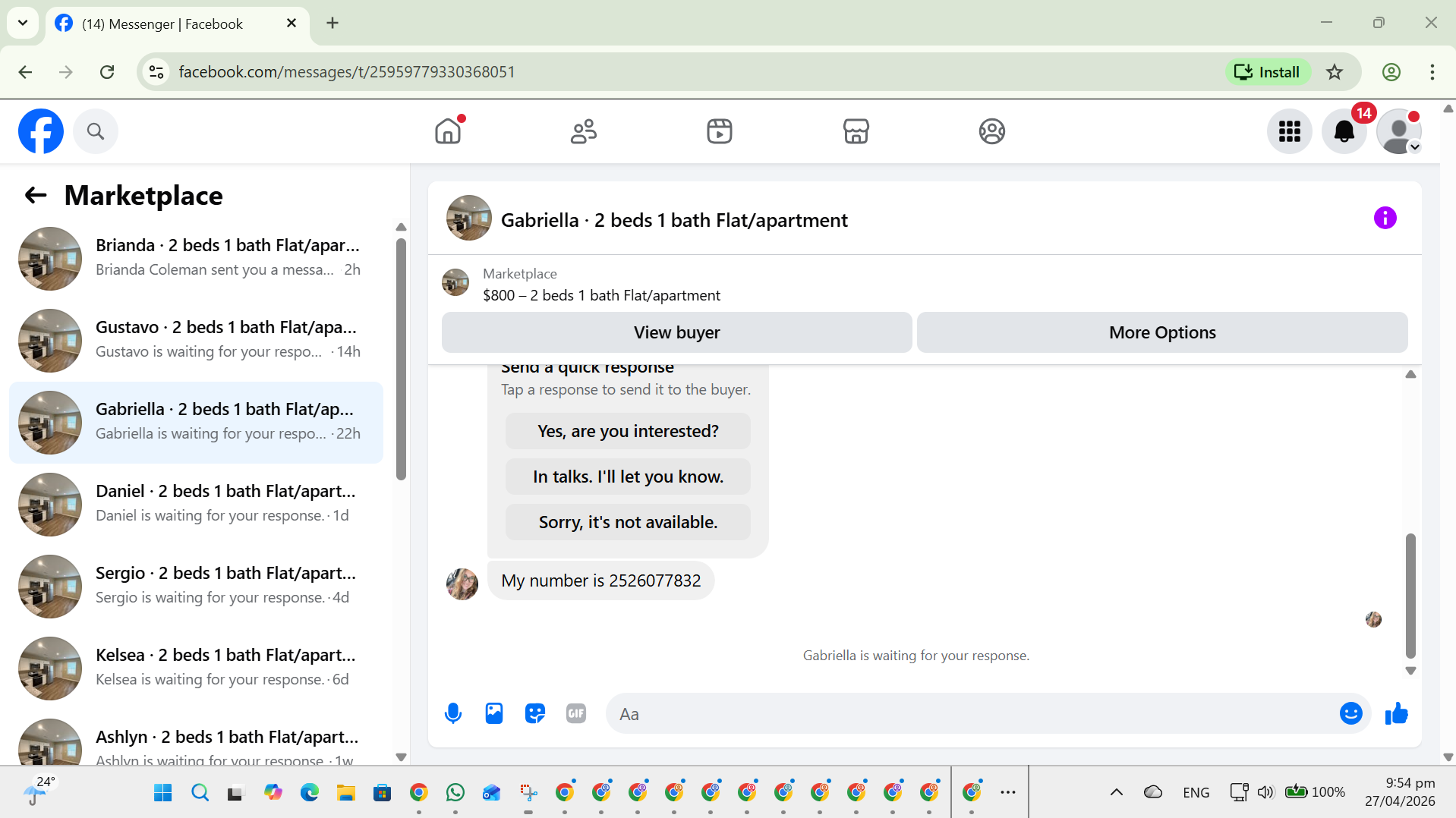
Task: Go to the Home feed icon
Action: pos(448,131)
